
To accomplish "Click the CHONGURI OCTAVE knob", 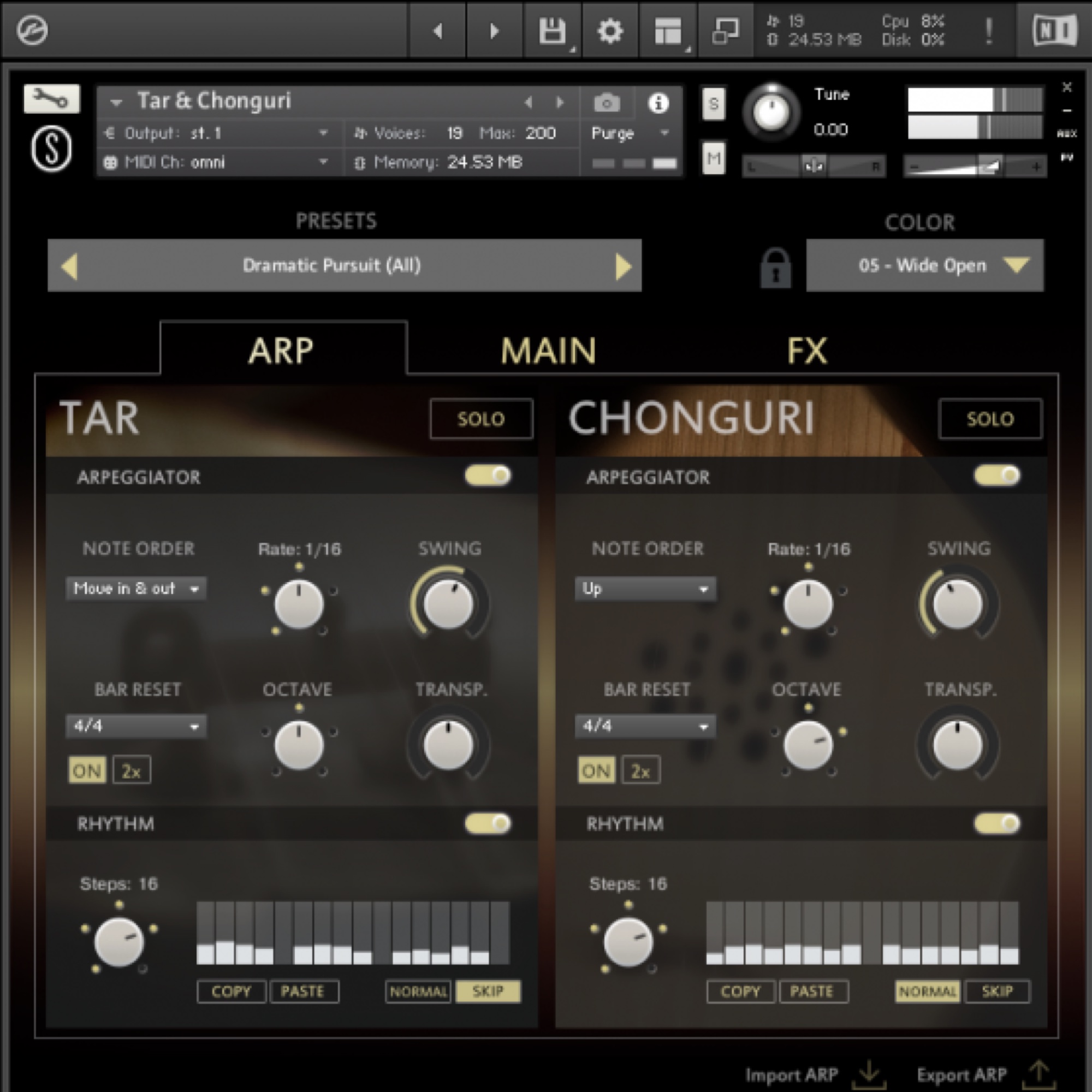I will point(808,744).
